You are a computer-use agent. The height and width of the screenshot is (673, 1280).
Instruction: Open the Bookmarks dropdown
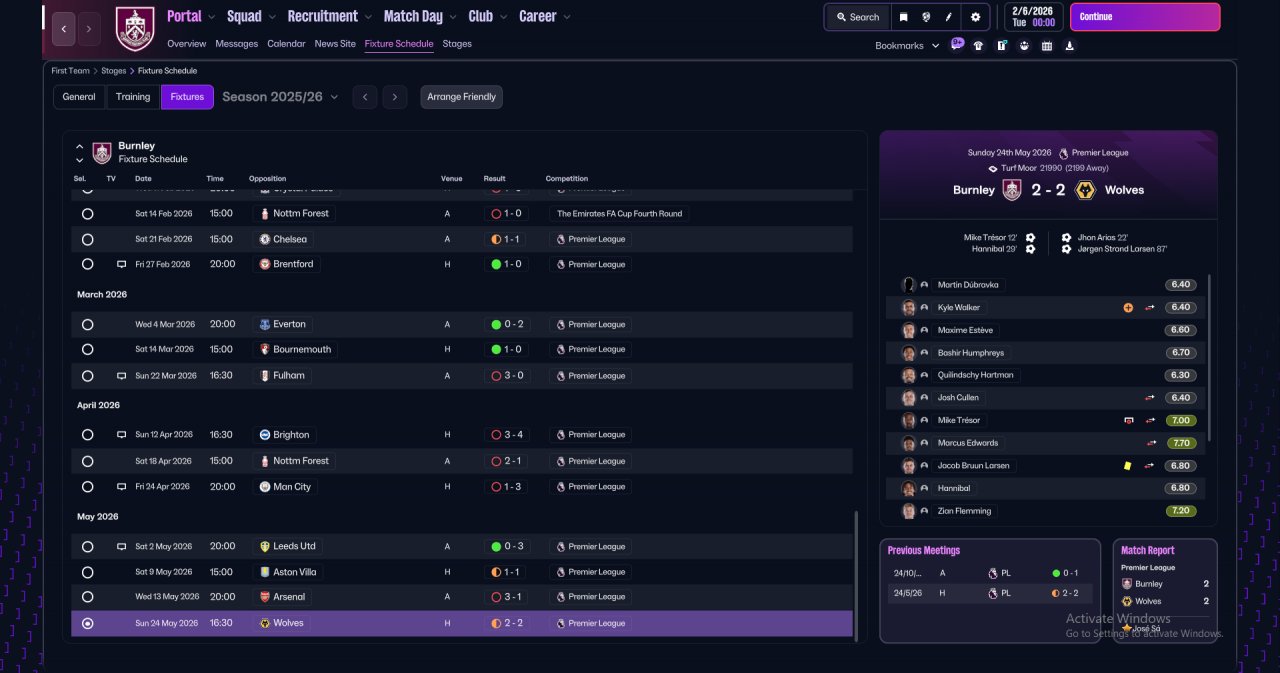(907, 46)
